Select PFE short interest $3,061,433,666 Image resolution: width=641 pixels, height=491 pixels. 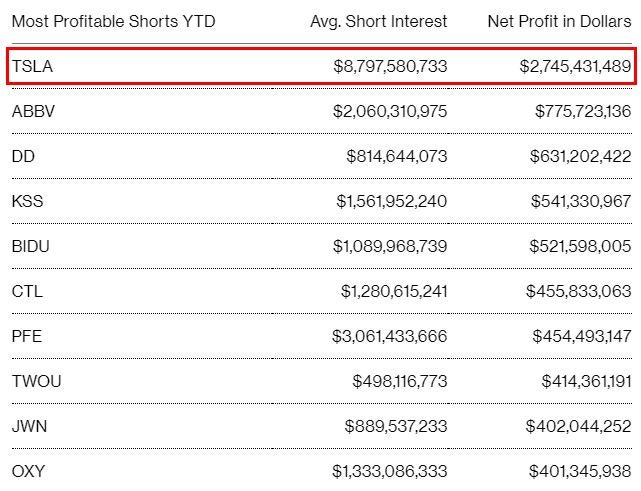point(390,336)
